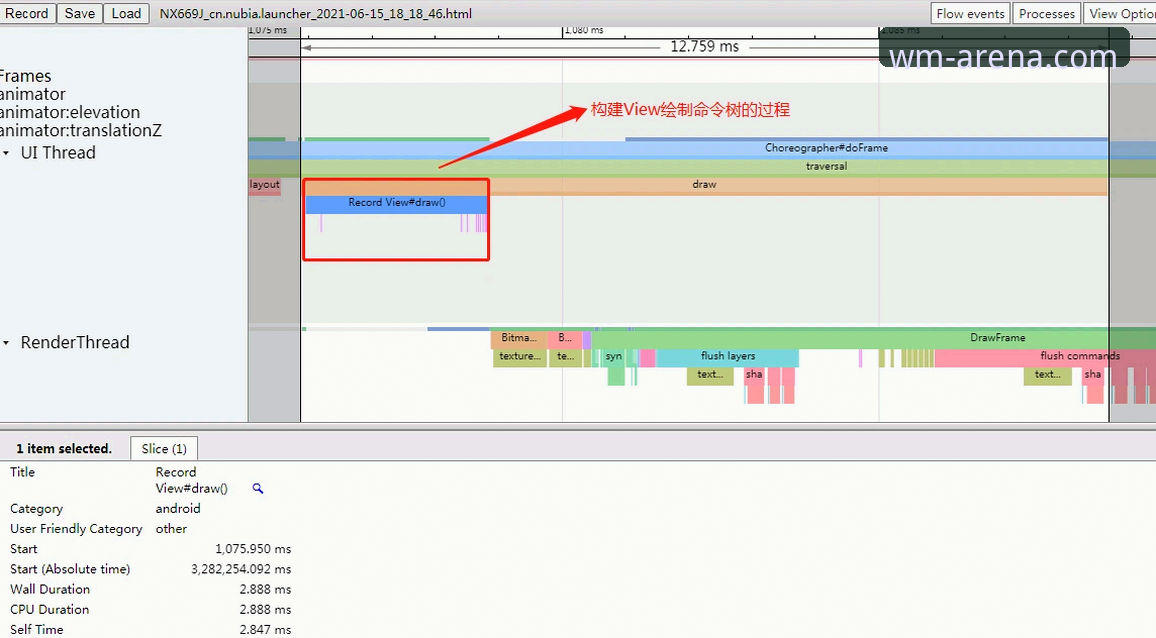
Task: Select the Record View#draw() slice
Action: (396, 203)
